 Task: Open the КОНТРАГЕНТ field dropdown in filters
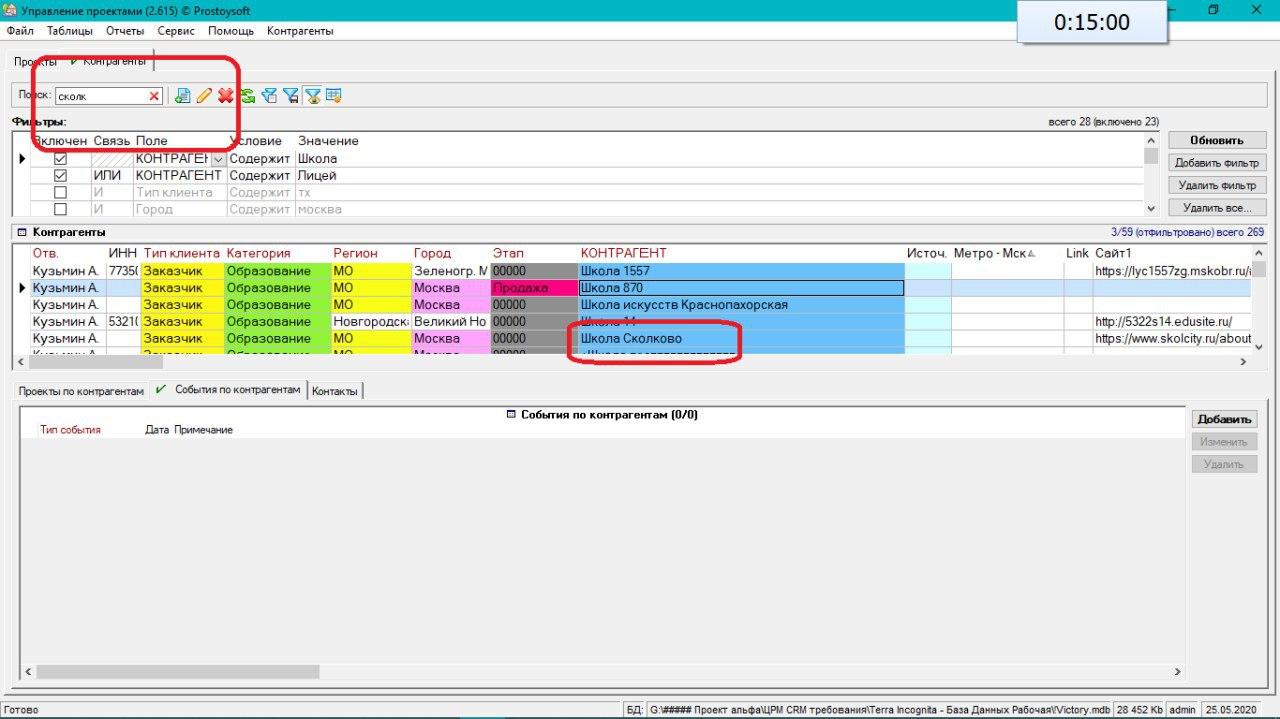coord(218,159)
